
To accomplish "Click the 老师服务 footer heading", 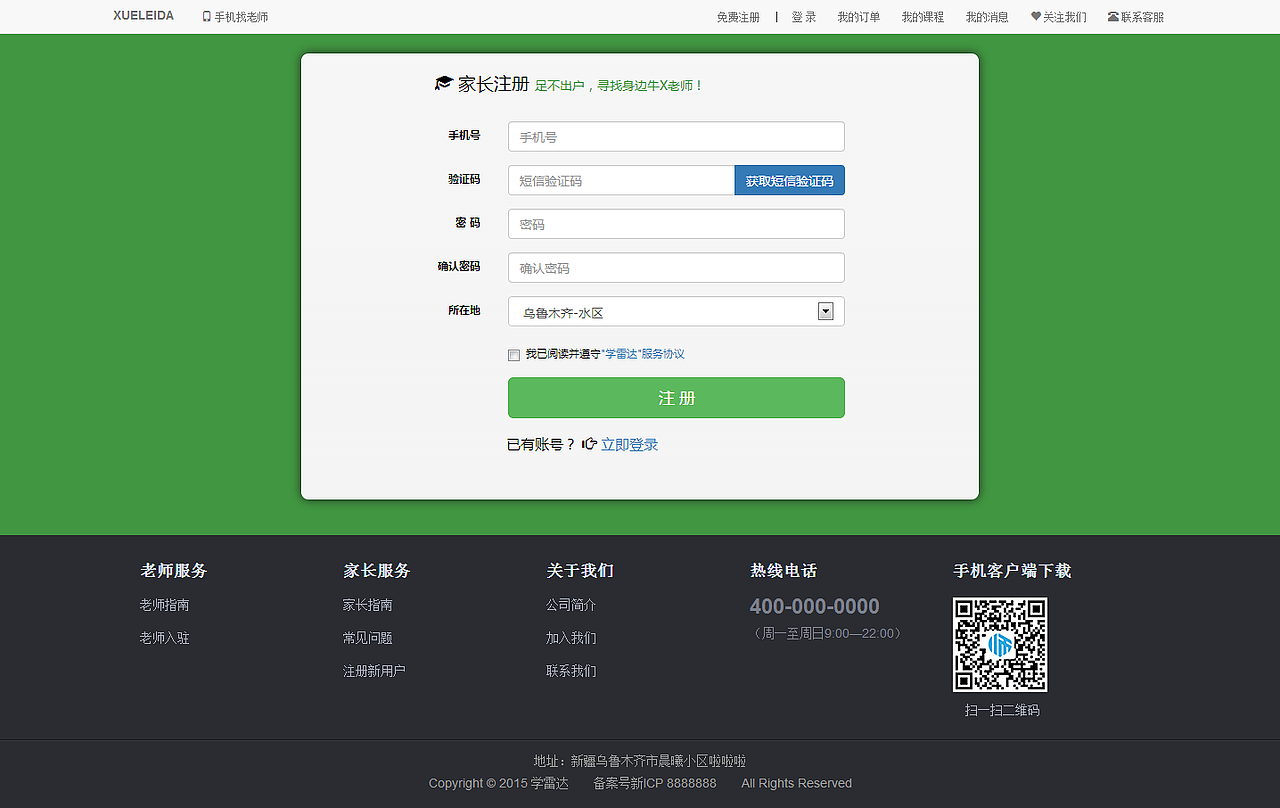I will [173, 571].
